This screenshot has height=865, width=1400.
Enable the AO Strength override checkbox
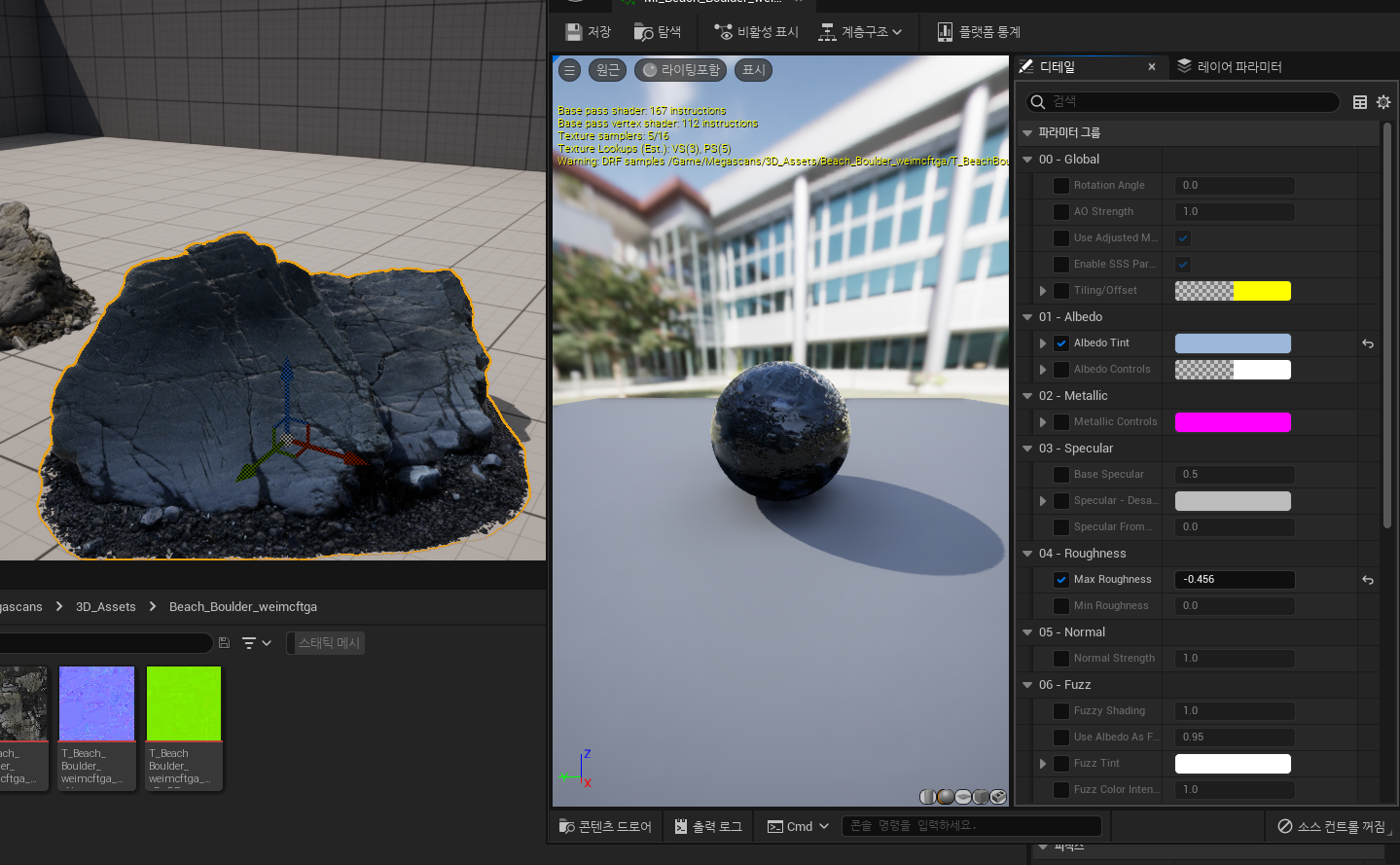click(x=1061, y=212)
